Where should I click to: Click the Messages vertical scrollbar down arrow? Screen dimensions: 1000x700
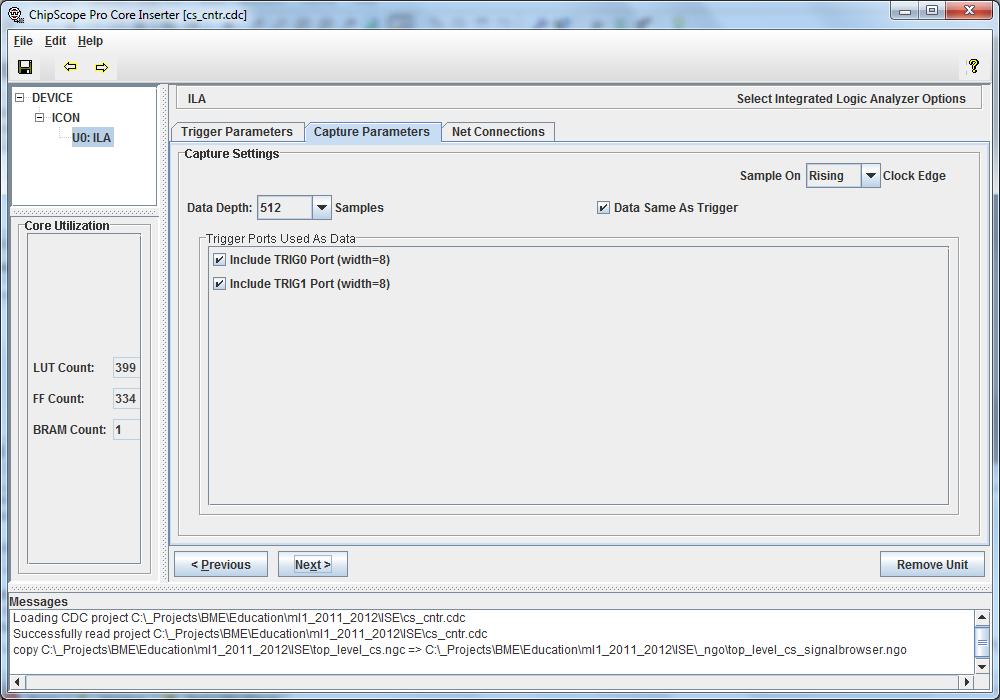point(982,667)
